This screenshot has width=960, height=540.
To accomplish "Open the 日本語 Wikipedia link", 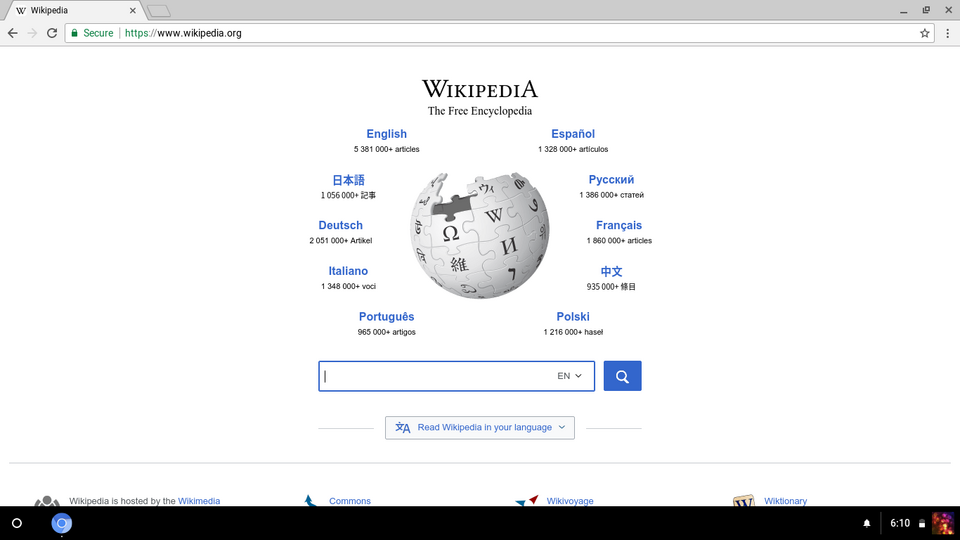I will click(x=348, y=180).
